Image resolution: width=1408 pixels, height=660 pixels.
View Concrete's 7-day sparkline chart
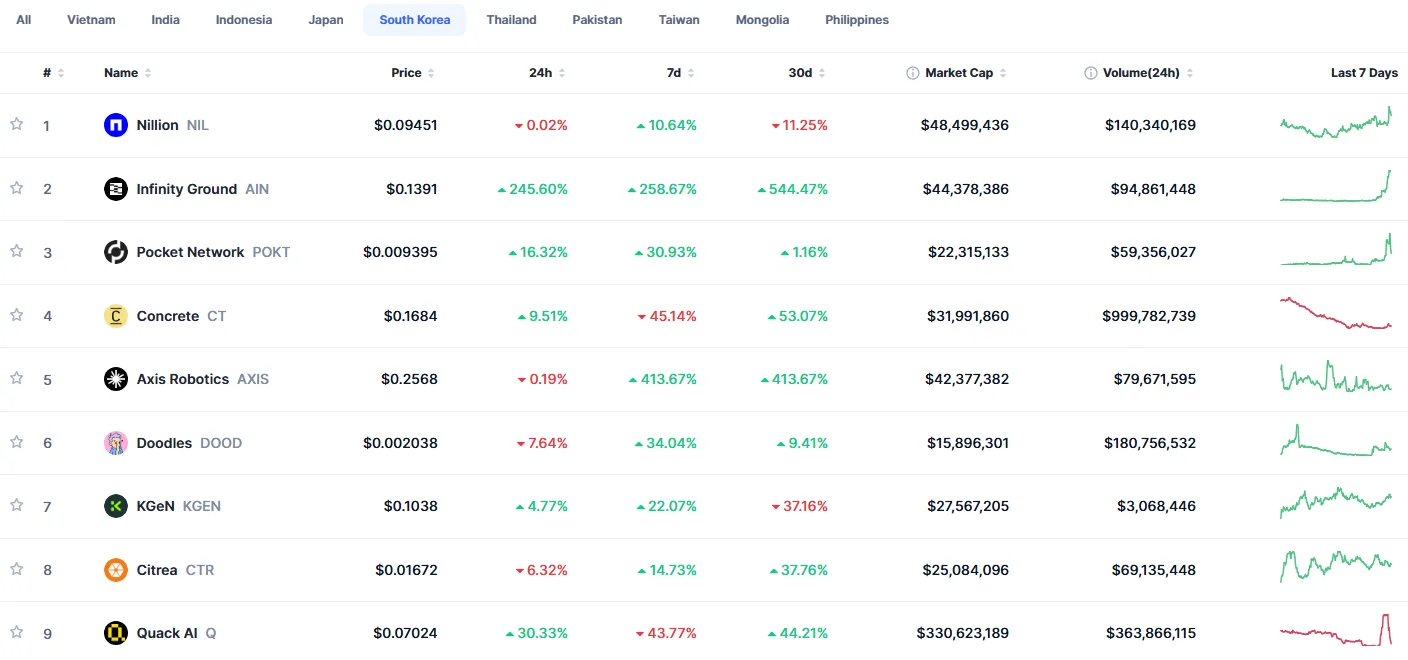(x=1336, y=314)
